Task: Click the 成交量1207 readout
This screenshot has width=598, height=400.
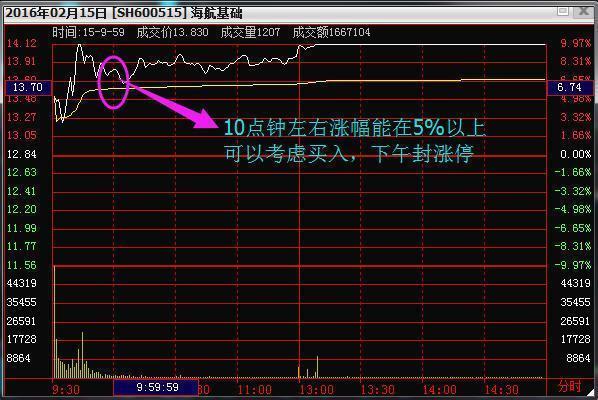Action: [251, 32]
